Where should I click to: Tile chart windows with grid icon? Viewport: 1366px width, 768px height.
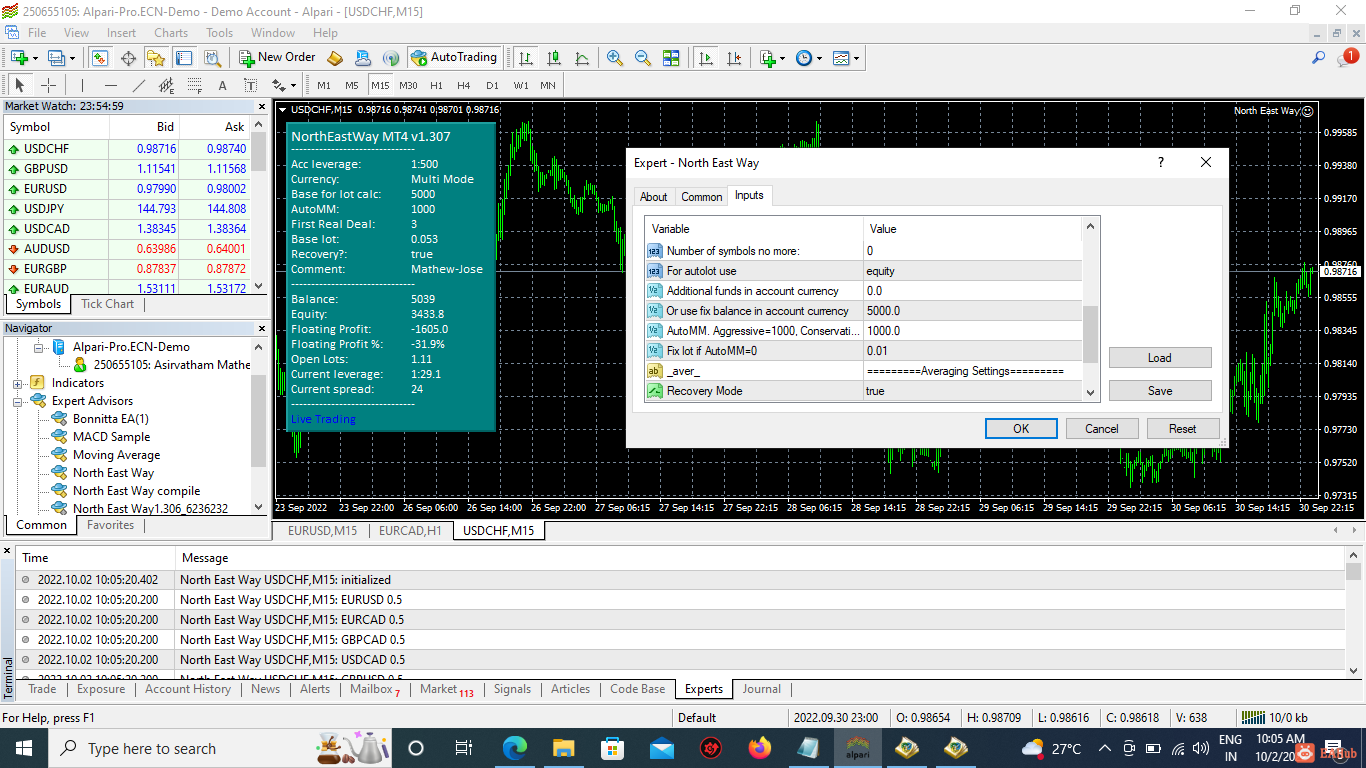(x=671, y=58)
